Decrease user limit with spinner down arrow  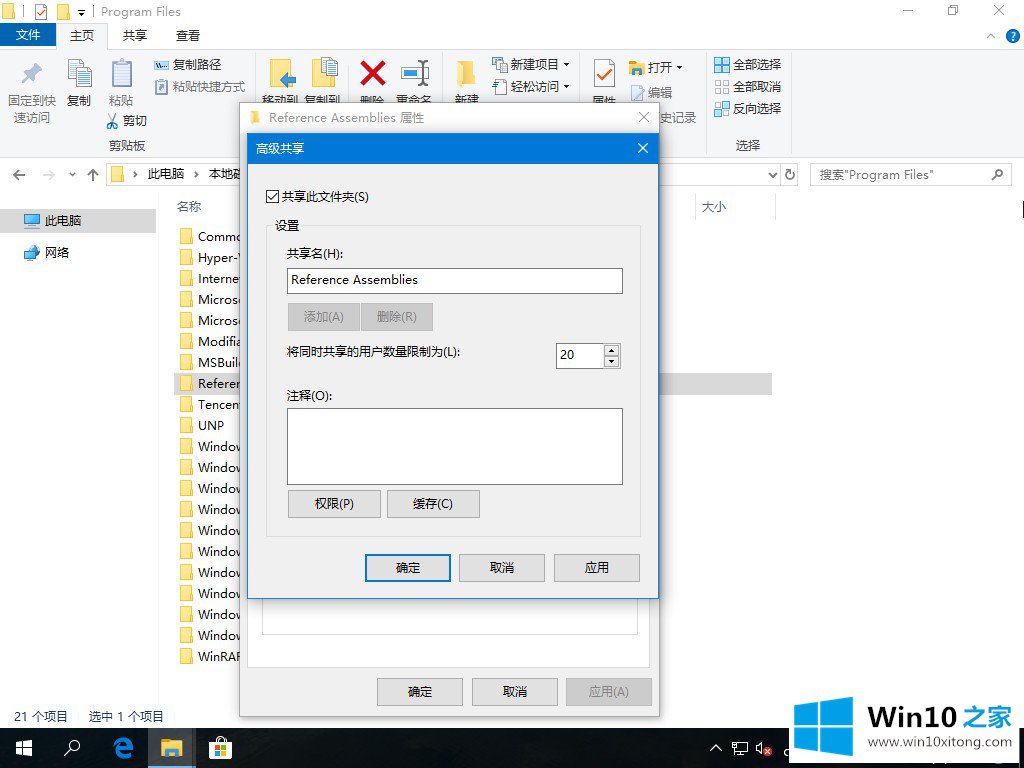[x=612, y=361]
